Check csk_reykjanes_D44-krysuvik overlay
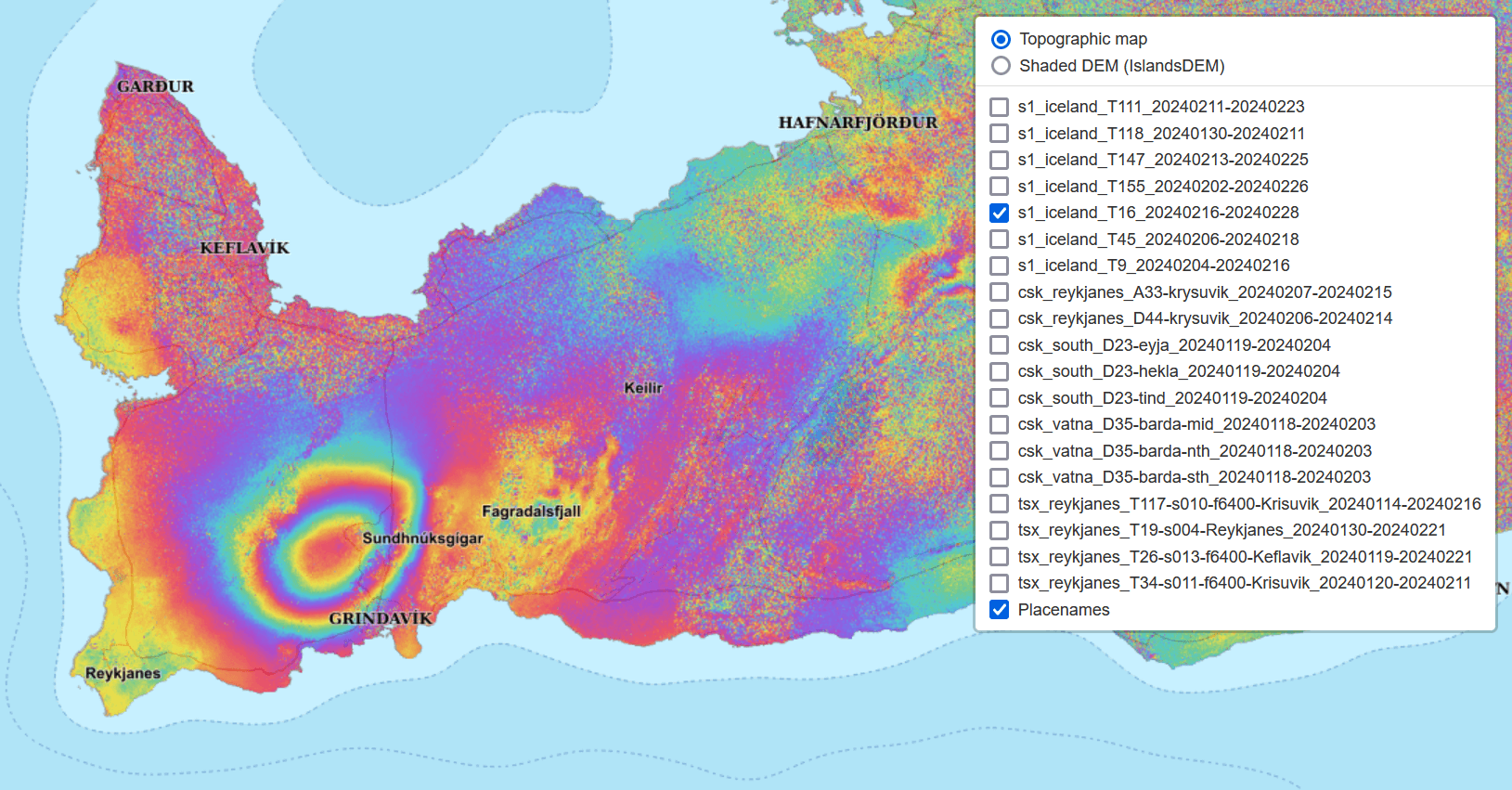Viewport: 1512px width, 790px height. pos(999,318)
